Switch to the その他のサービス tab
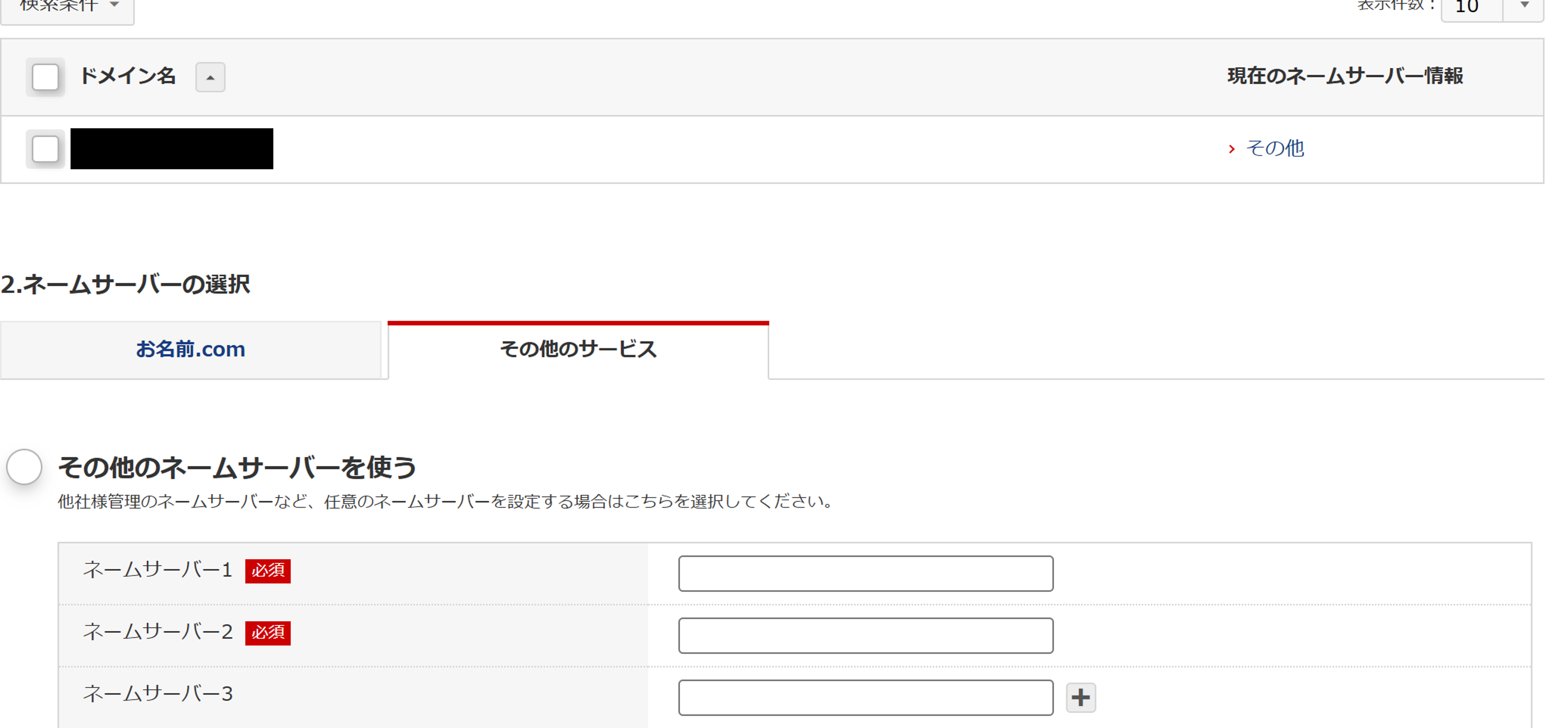Viewport: 1568px width, 728px height. pos(578,350)
